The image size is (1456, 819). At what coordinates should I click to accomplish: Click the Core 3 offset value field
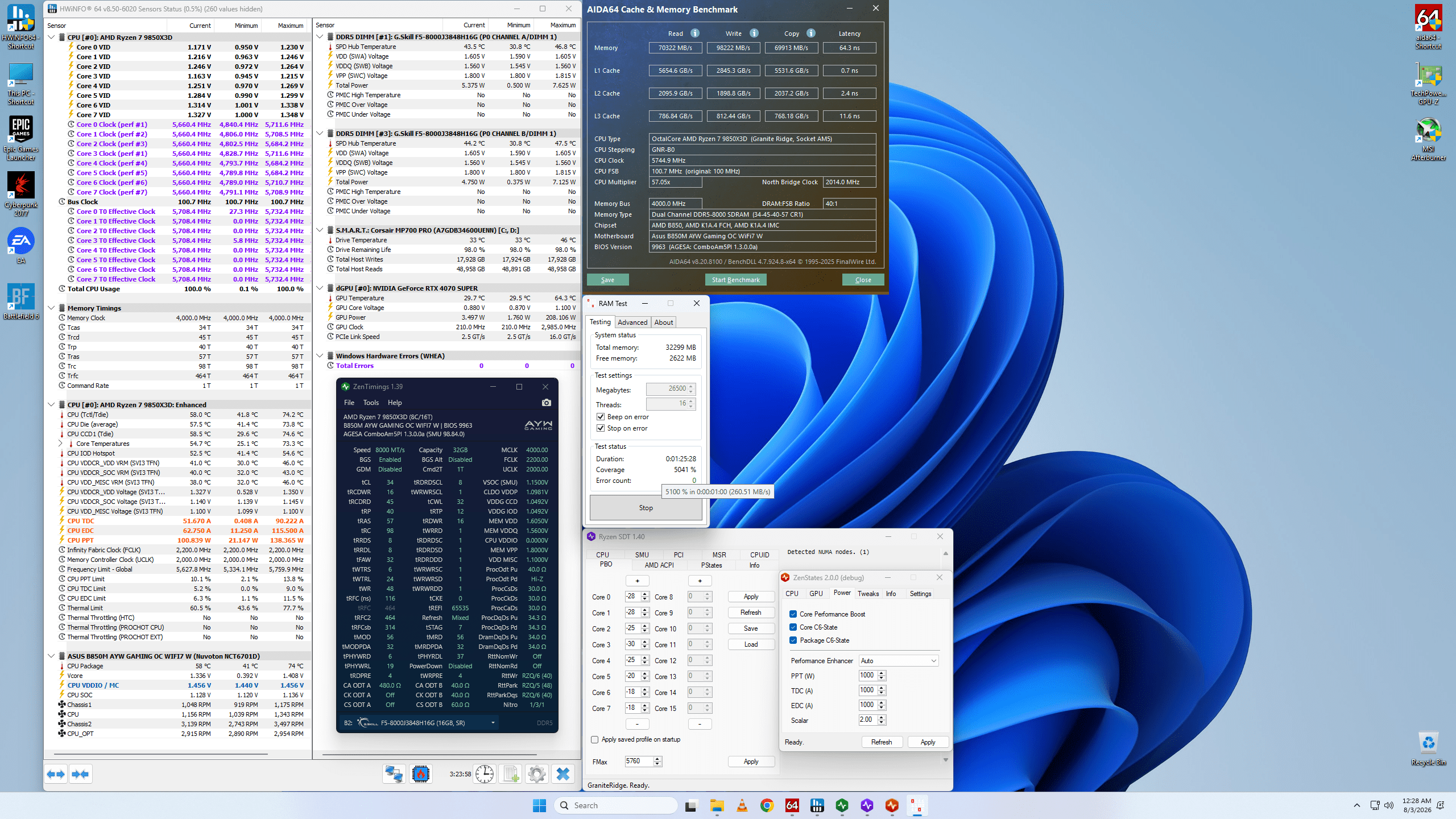pos(633,644)
